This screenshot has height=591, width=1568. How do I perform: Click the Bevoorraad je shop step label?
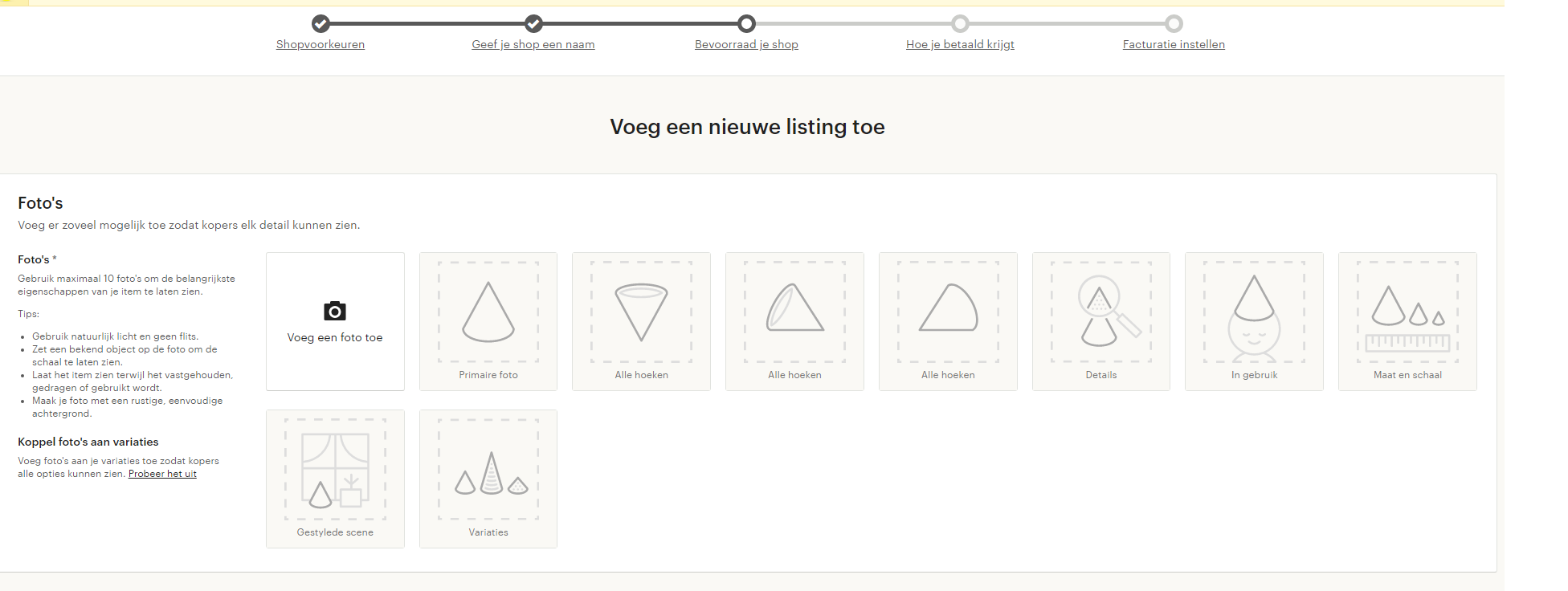(x=746, y=44)
